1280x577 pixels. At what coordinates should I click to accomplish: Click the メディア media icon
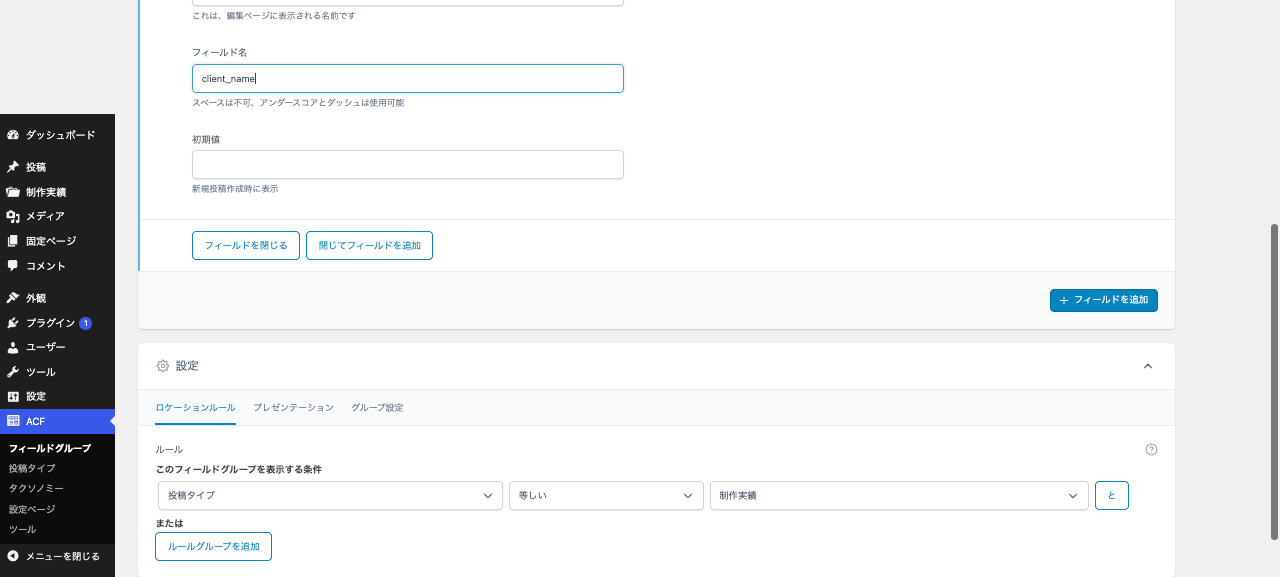point(13,216)
